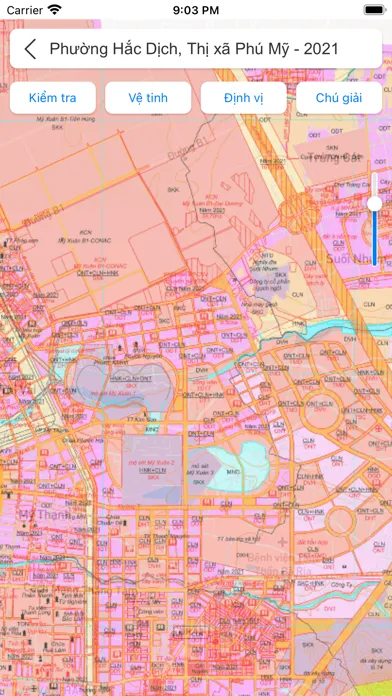Tap the Carrier label in status bar

pos(25,10)
